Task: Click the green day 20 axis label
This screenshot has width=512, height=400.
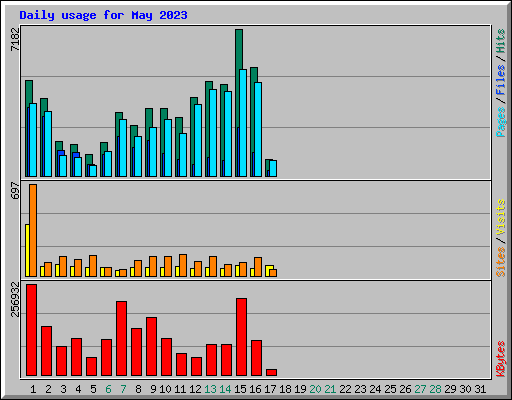Action: [315, 389]
